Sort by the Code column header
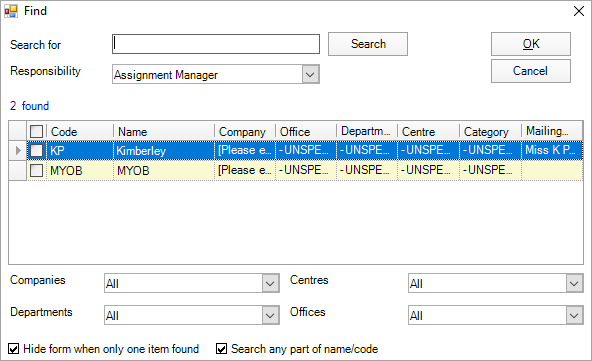This screenshot has height=361, width=592. [80, 131]
